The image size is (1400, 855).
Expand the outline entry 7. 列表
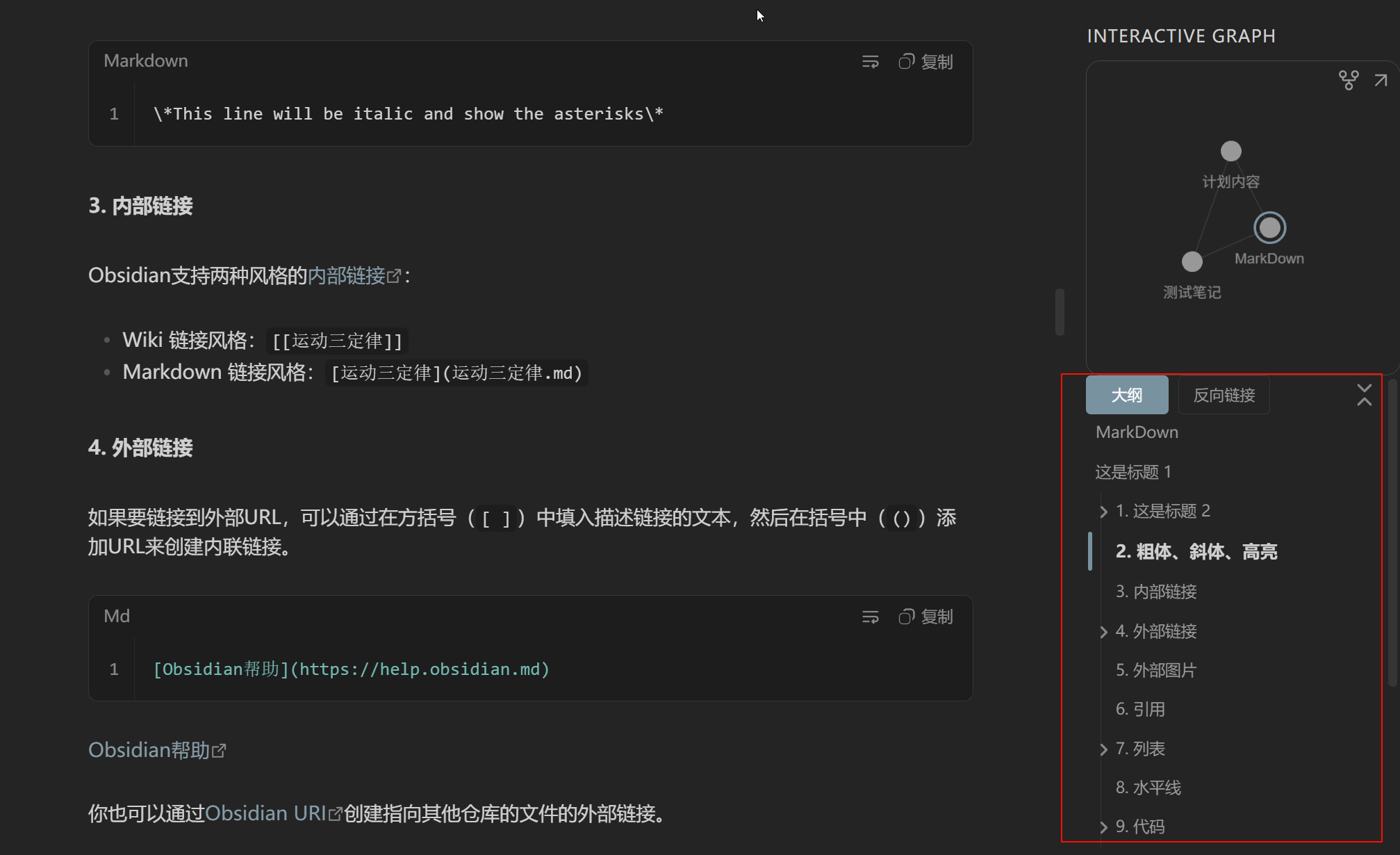pos(1103,749)
